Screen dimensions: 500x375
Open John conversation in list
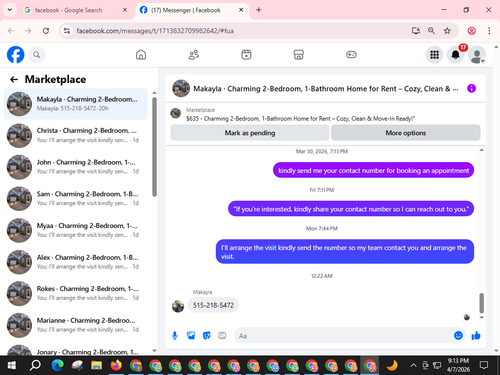click(x=75, y=167)
